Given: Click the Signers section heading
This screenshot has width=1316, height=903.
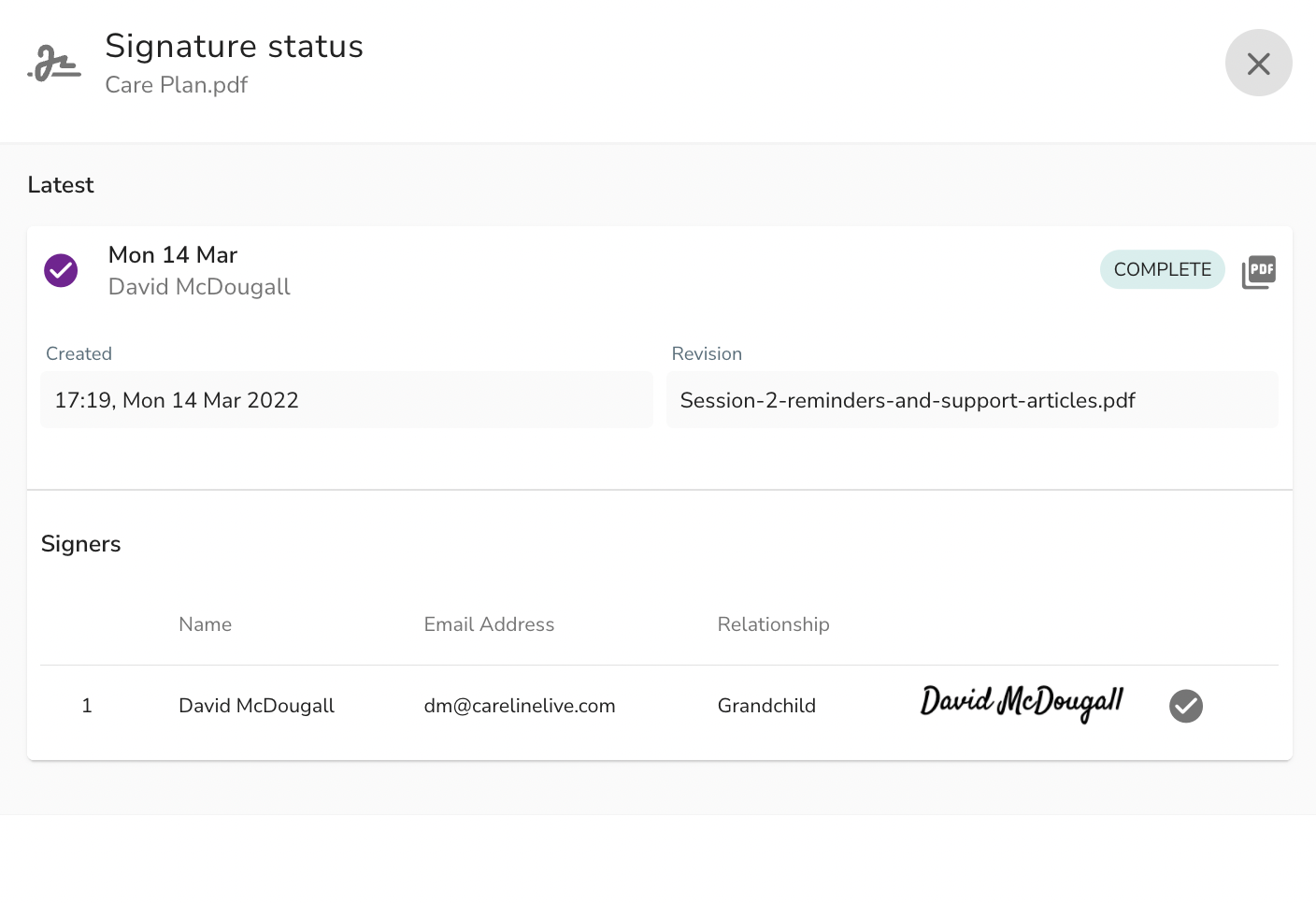Looking at the screenshot, I should click(x=81, y=544).
